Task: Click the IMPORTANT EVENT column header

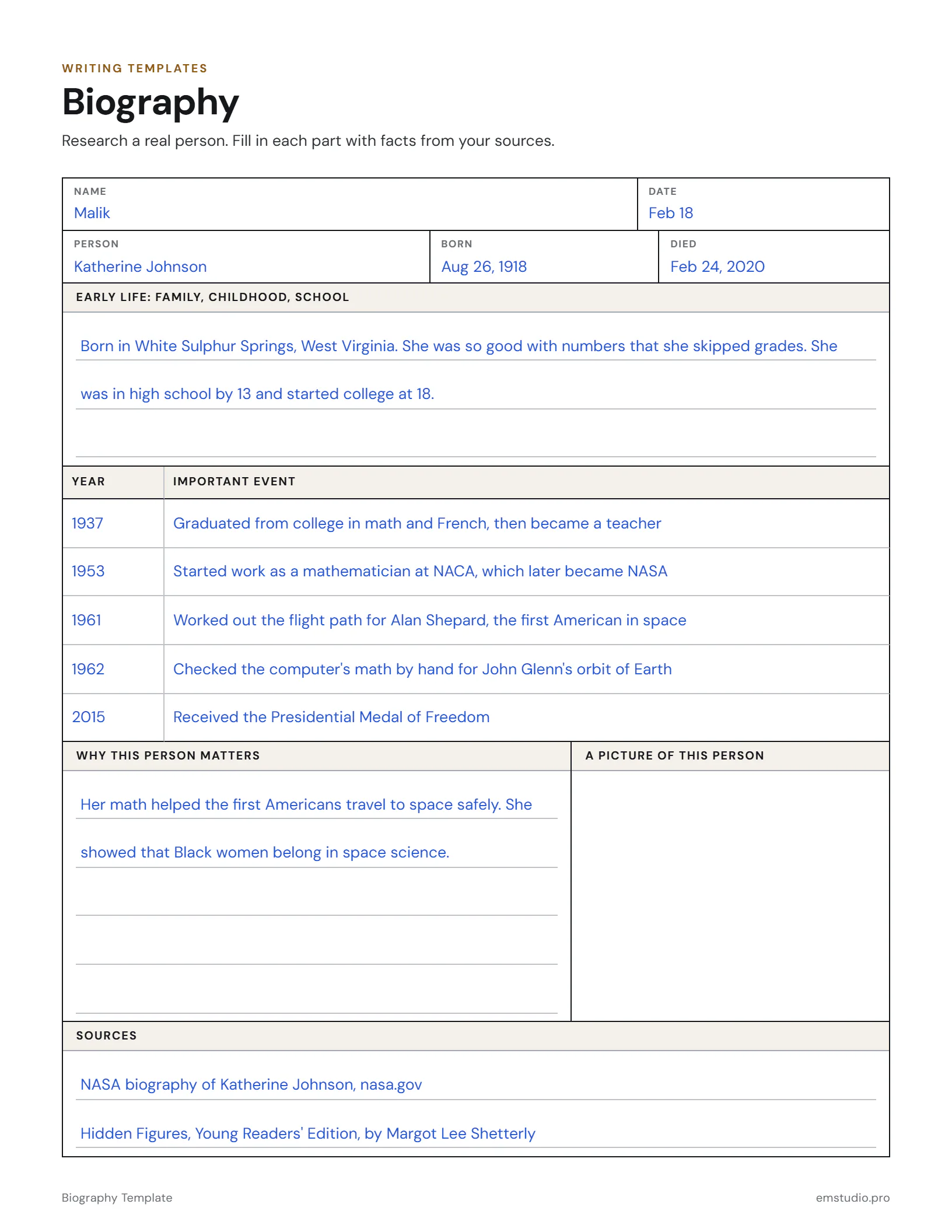Action: 527,482
